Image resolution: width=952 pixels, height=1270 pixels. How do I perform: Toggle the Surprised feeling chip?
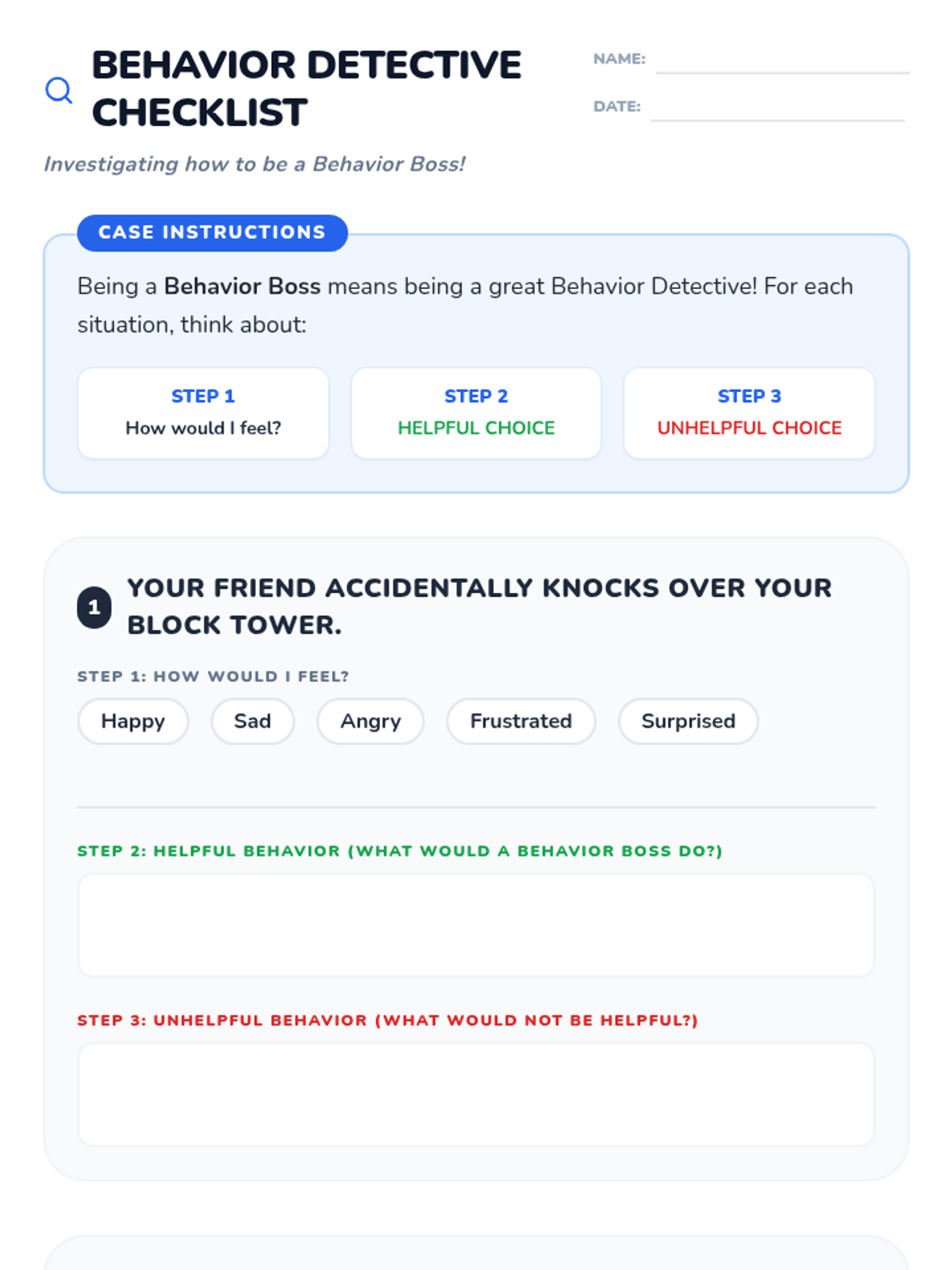coord(688,722)
